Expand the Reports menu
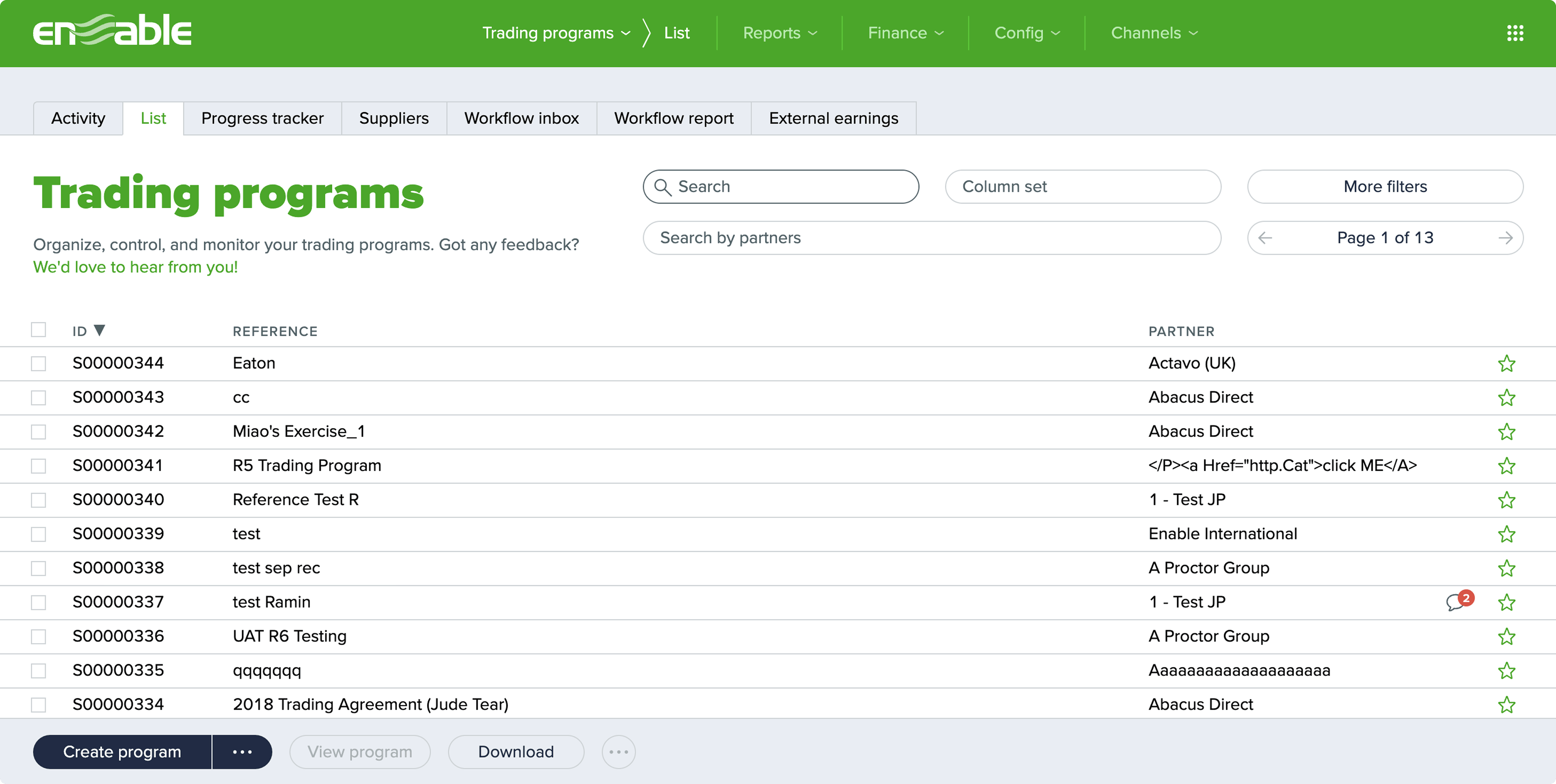1556x784 pixels. 779,33
